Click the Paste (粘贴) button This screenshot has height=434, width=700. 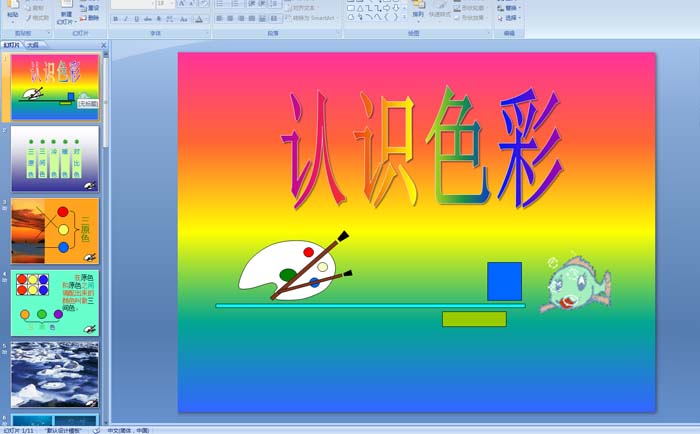click(x=12, y=11)
